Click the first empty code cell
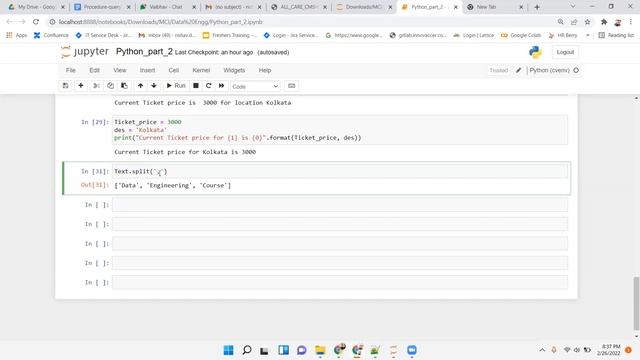Viewport: 640px width, 360px height. tap(340, 204)
